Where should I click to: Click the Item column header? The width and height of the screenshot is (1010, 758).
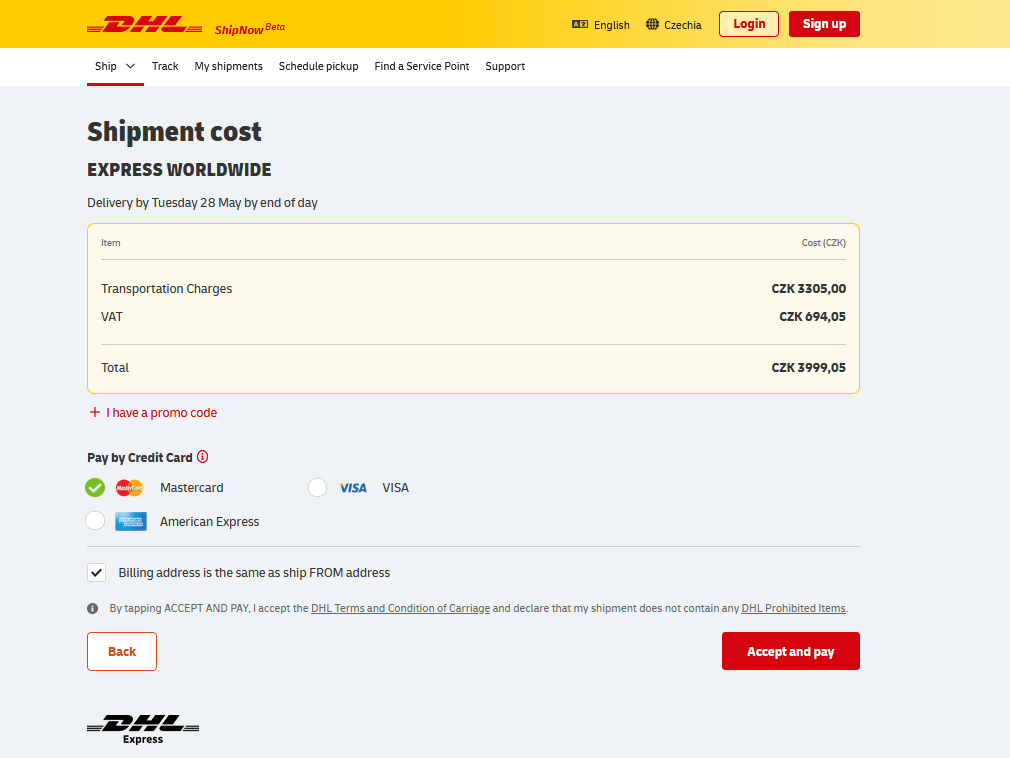point(111,243)
